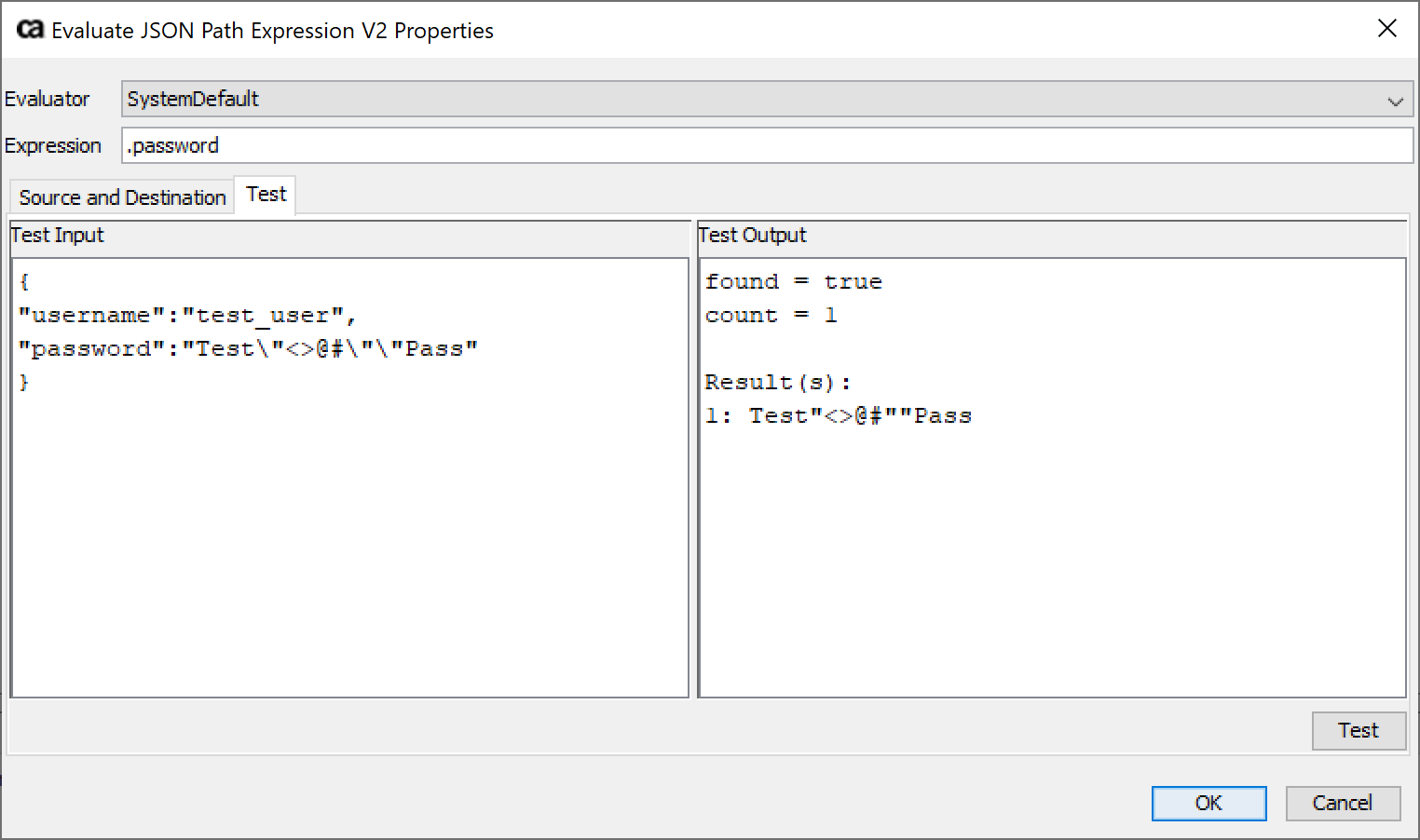Click the Evaluator label
The width and height of the screenshot is (1420, 840).
tap(47, 99)
